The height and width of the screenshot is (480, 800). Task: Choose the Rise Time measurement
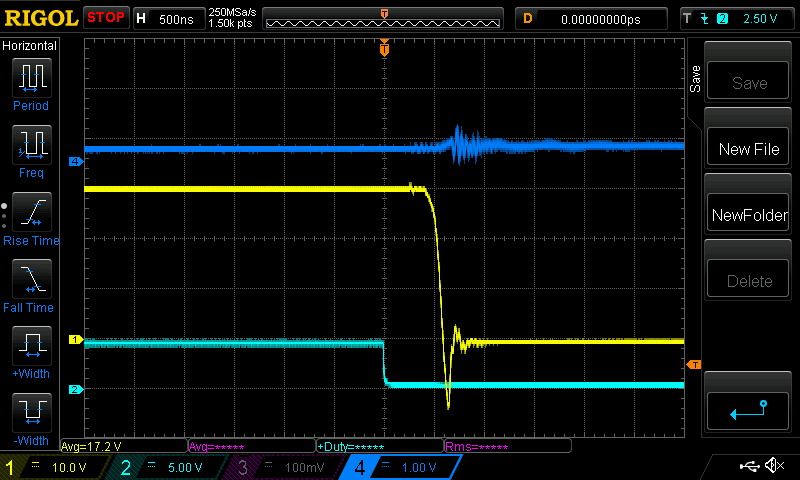(31, 212)
